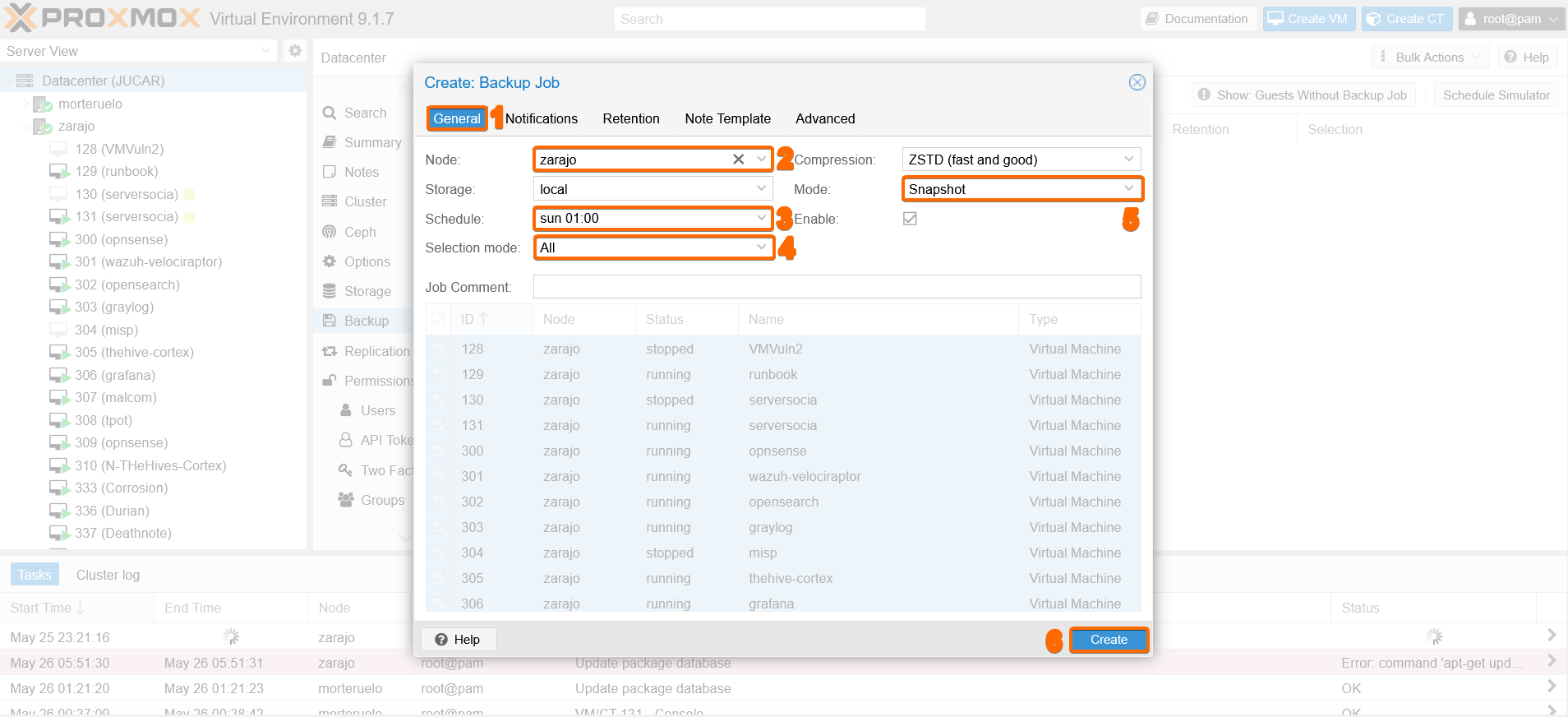Click the VM monitor icon for 300 (opnsense)
Image resolution: width=1568 pixels, height=717 pixels.
[59, 239]
